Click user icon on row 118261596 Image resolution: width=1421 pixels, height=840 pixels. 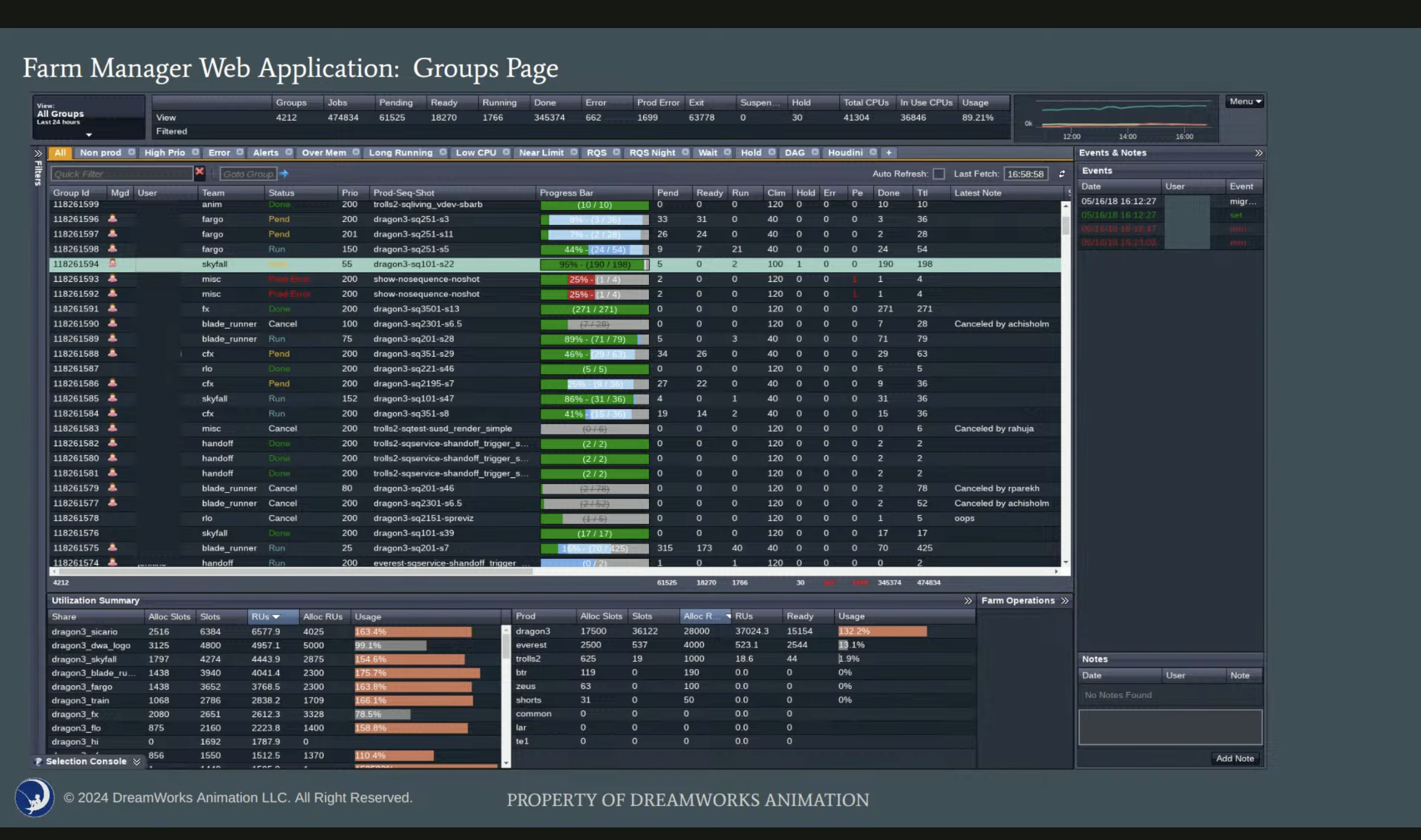pyautogui.click(x=113, y=218)
